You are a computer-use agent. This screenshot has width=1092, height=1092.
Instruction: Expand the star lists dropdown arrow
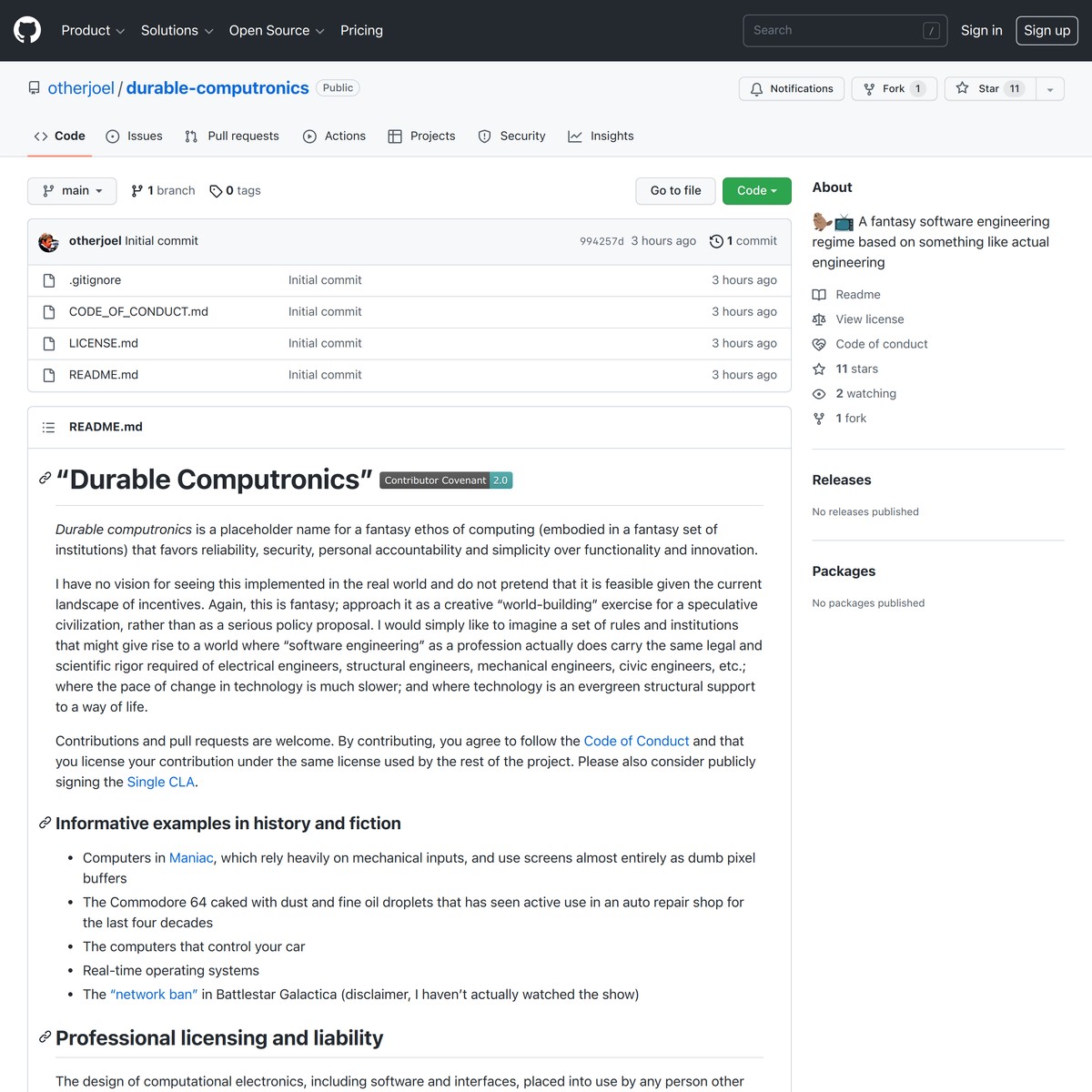1050,88
